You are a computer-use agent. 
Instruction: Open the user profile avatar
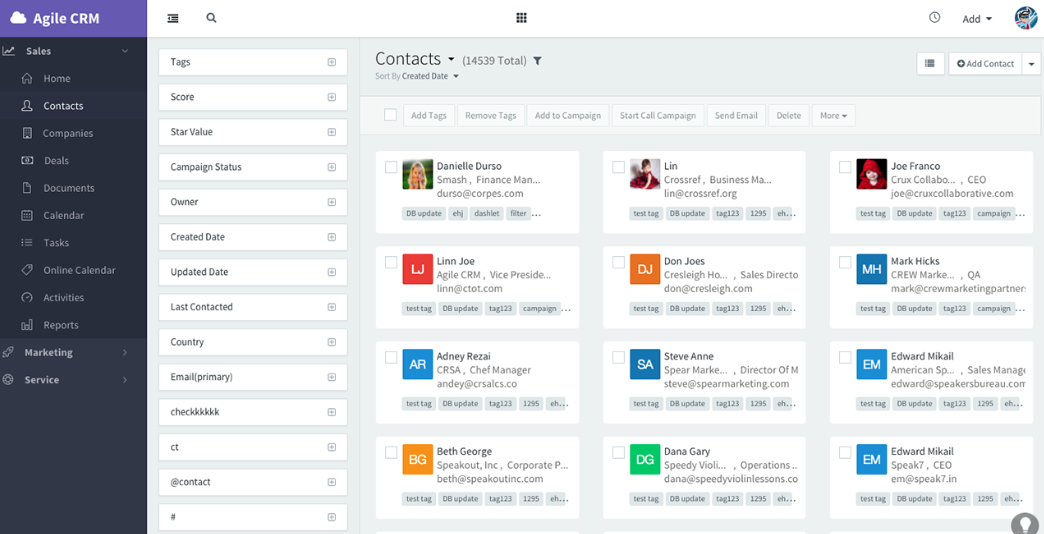point(1026,18)
